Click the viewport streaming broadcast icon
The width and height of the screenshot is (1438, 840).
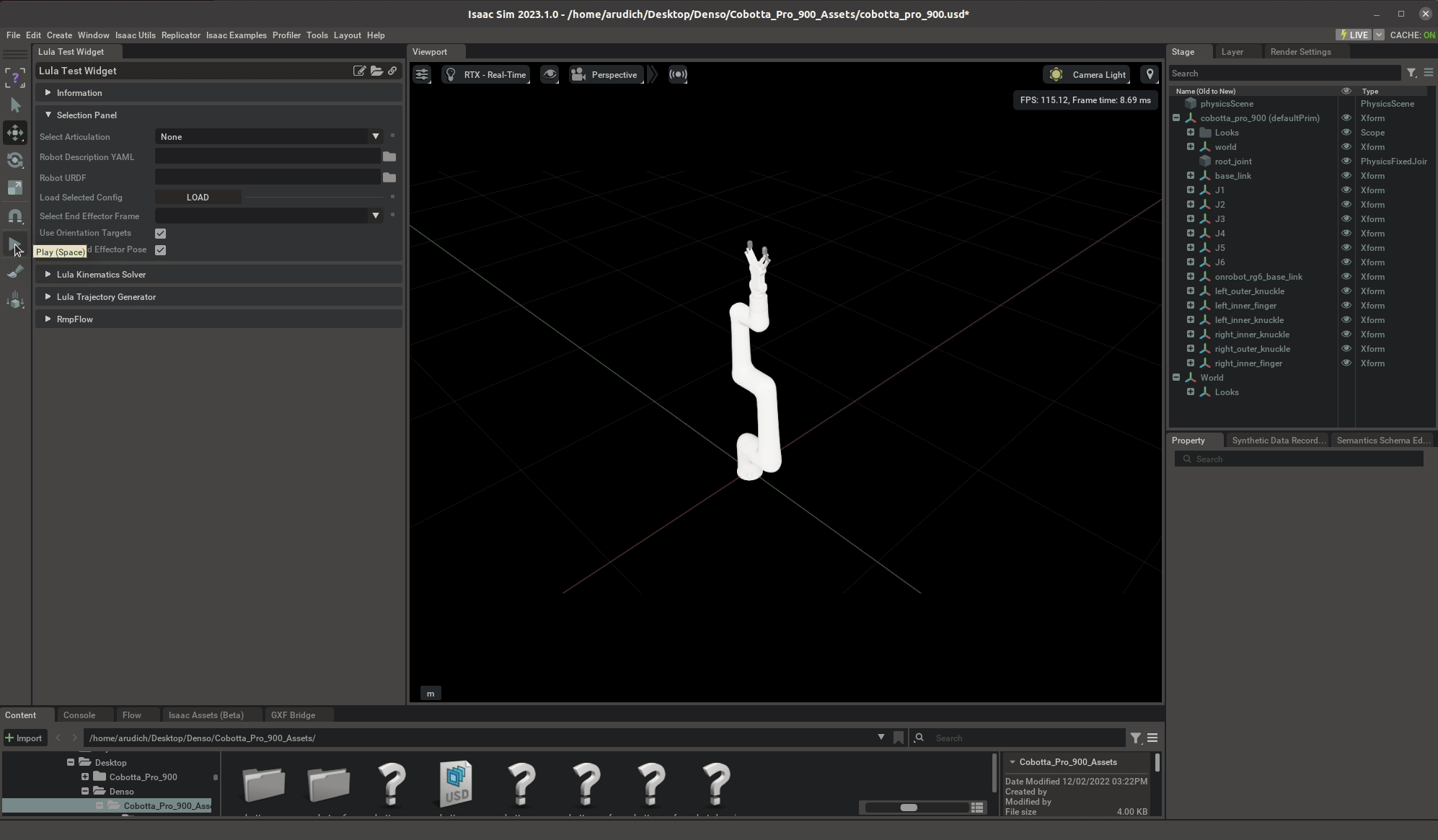coord(678,74)
